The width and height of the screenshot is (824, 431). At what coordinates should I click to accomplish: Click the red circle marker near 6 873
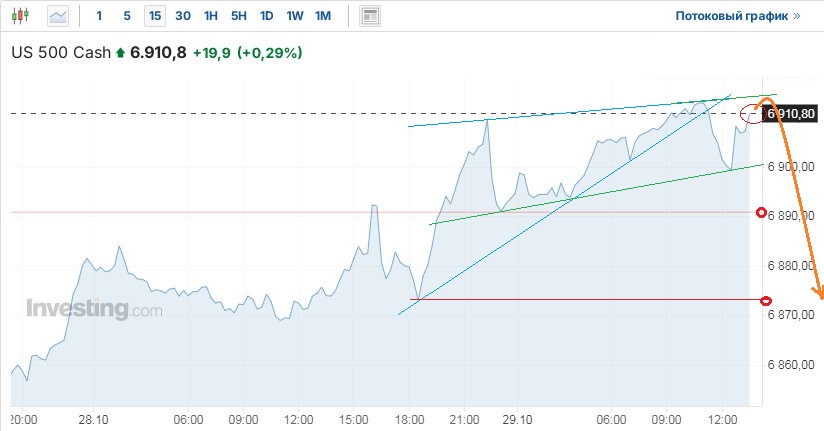766,301
